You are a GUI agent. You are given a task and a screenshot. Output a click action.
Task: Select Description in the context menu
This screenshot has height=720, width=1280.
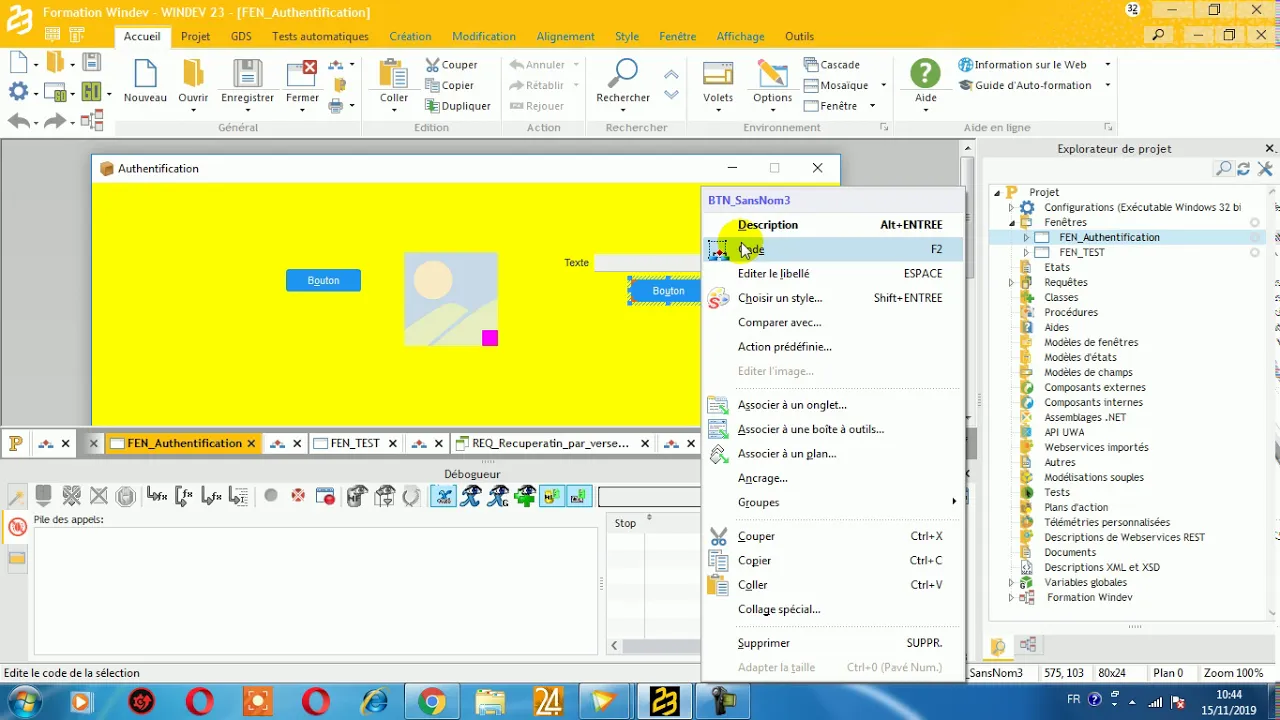click(x=832, y=225)
